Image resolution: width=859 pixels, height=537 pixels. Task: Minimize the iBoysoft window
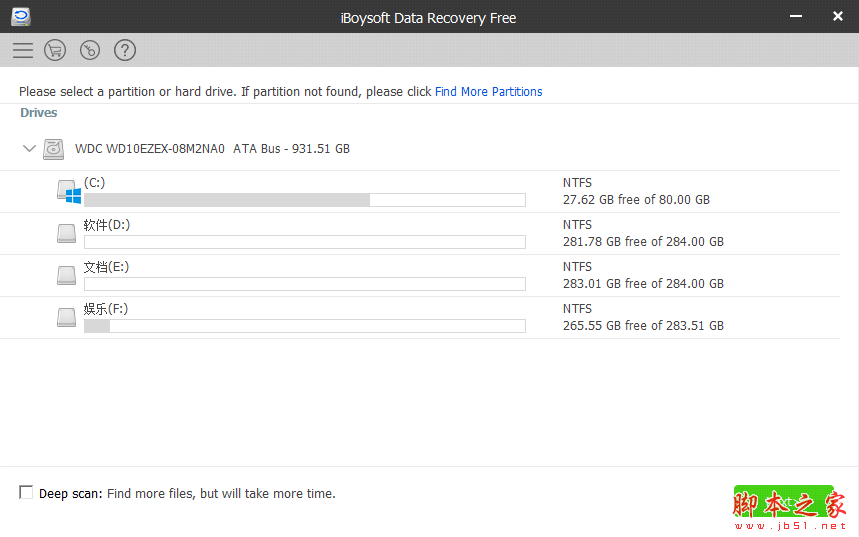[797, 17]
